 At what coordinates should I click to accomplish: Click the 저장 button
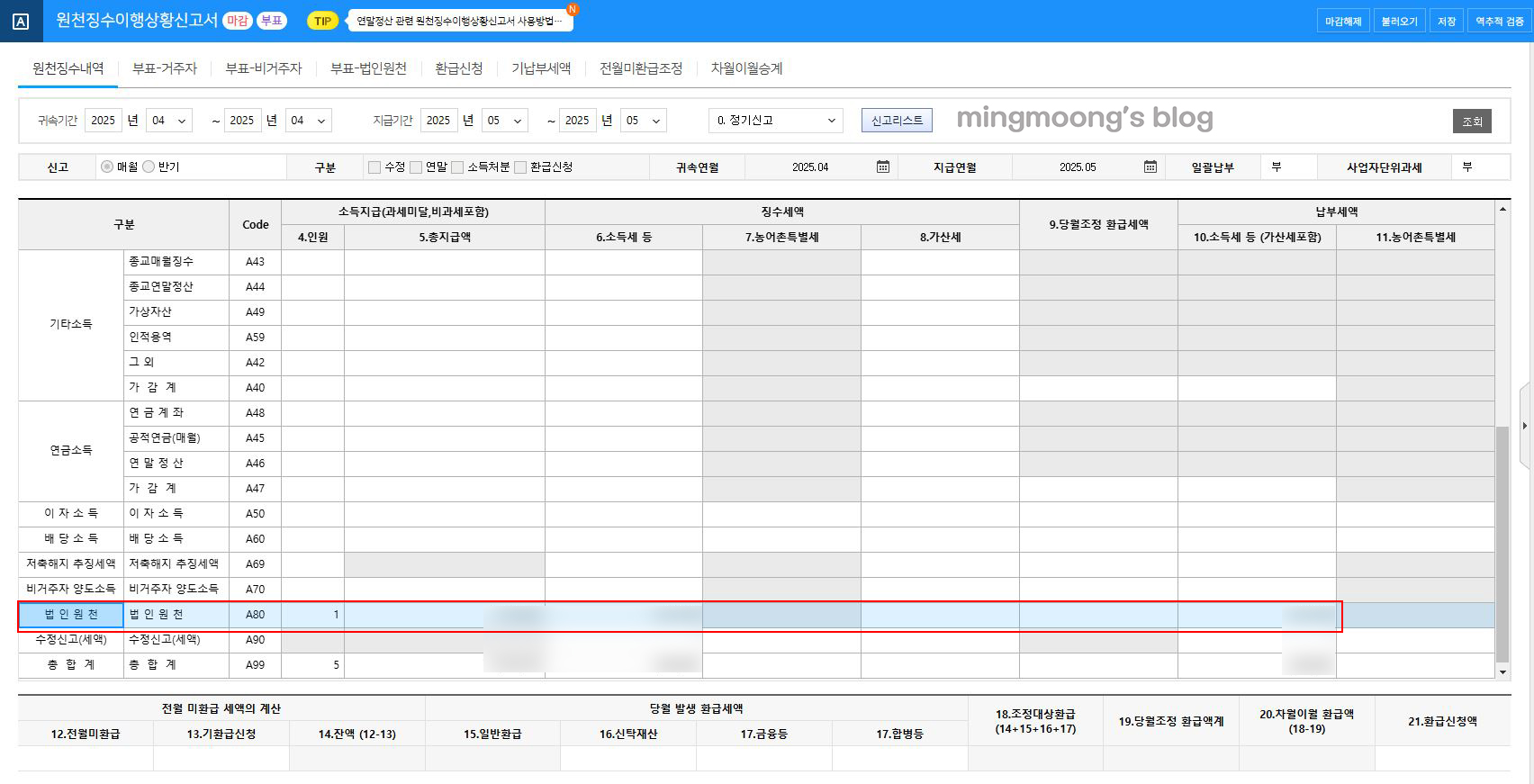pos(1447,21)
